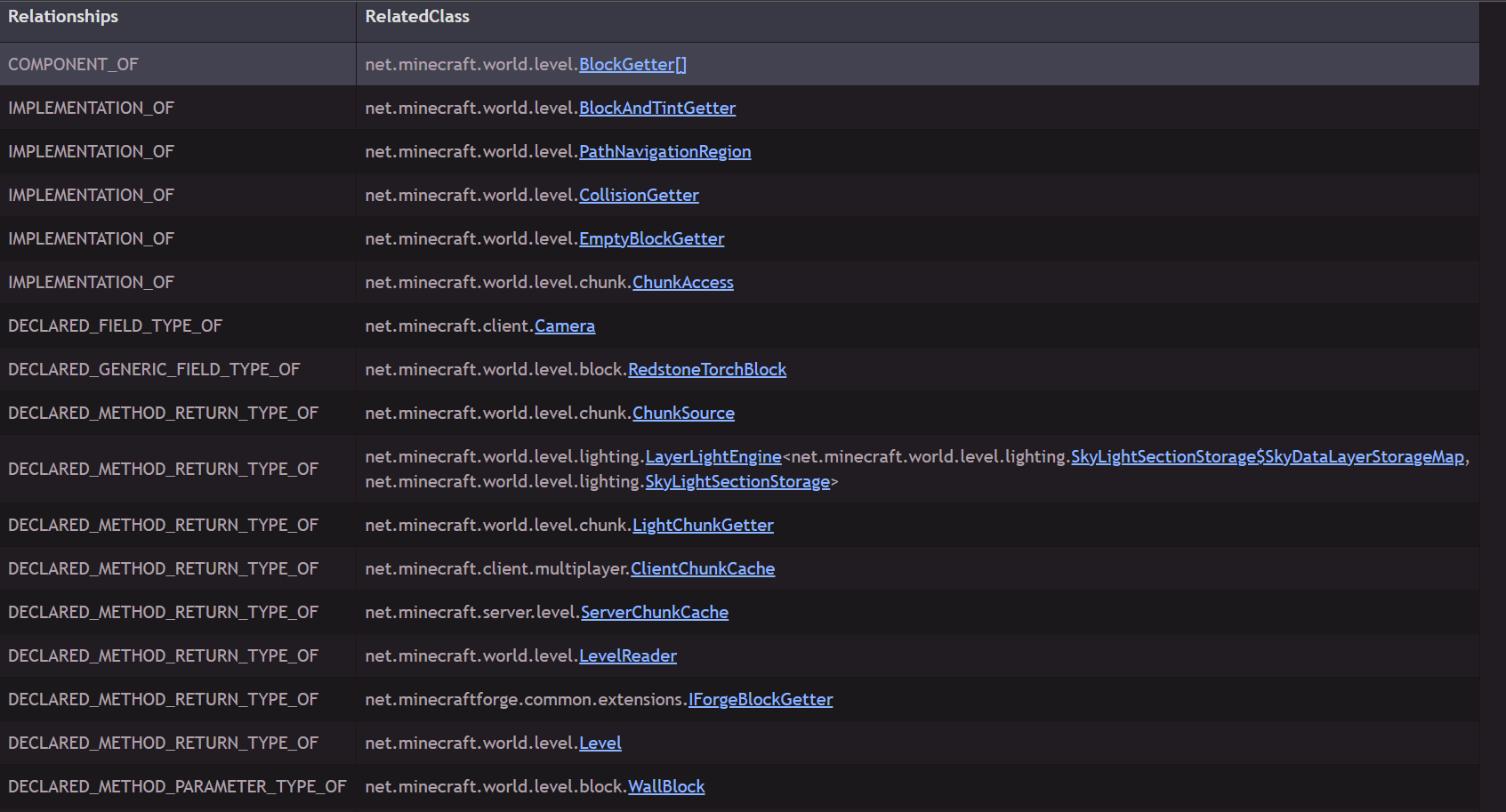Open the RedstoneTorchBlock link
This screenshot has width=1506, height=812.
[x=706, y=369]
